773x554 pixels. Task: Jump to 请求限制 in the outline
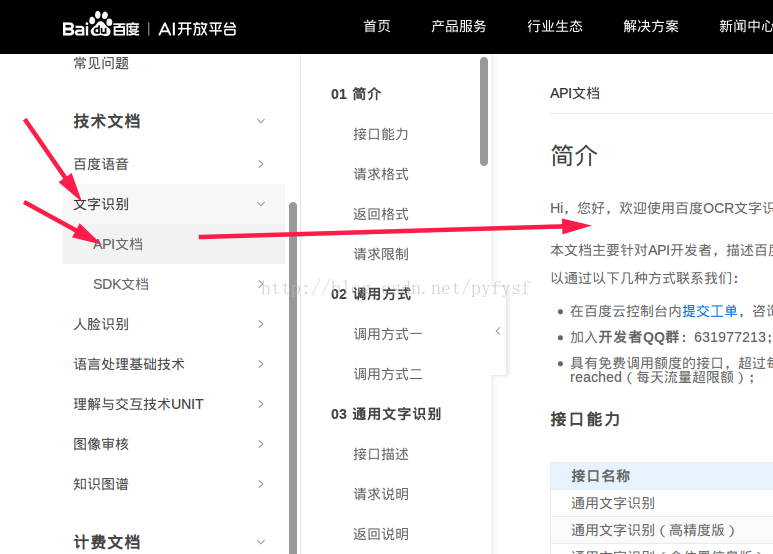[381, 254]
